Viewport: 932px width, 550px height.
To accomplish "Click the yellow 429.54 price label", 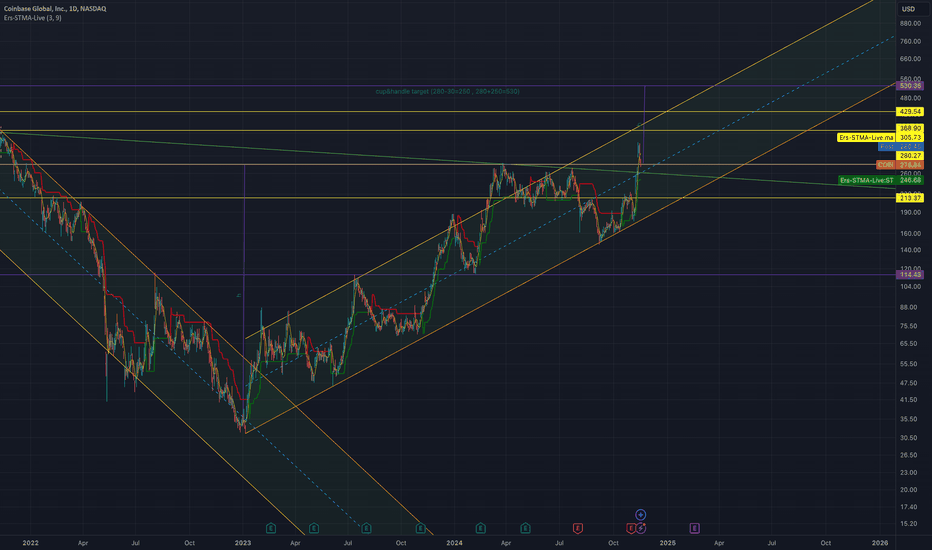I will pos(910,112).
